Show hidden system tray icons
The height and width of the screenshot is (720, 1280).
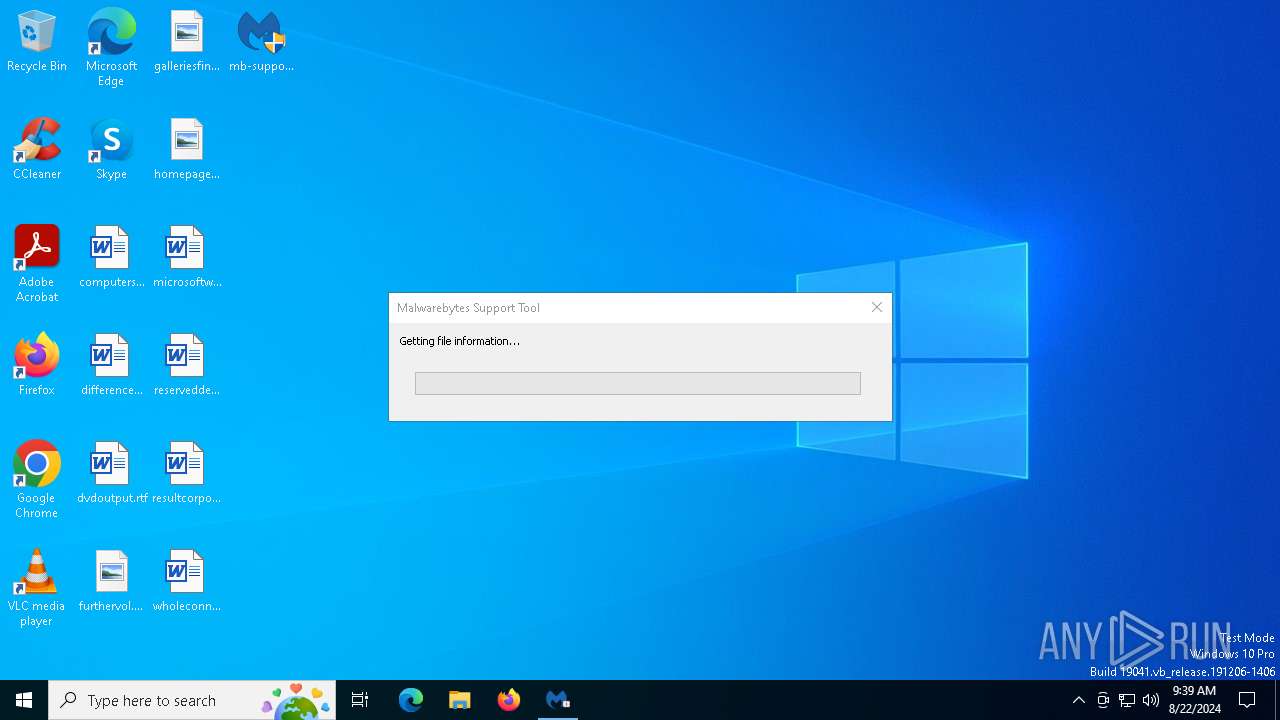coord(1078,700)
